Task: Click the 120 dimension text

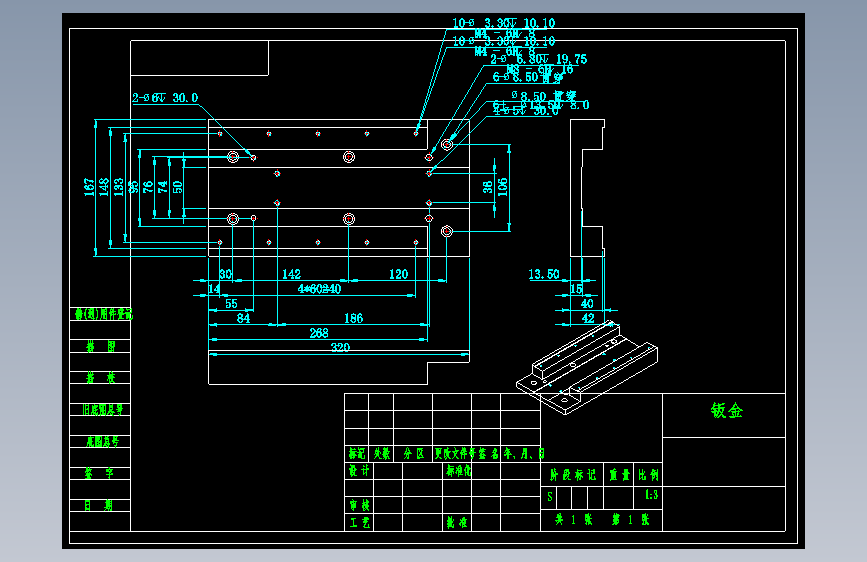Action: pyautogui.click(x=398, y=274)
